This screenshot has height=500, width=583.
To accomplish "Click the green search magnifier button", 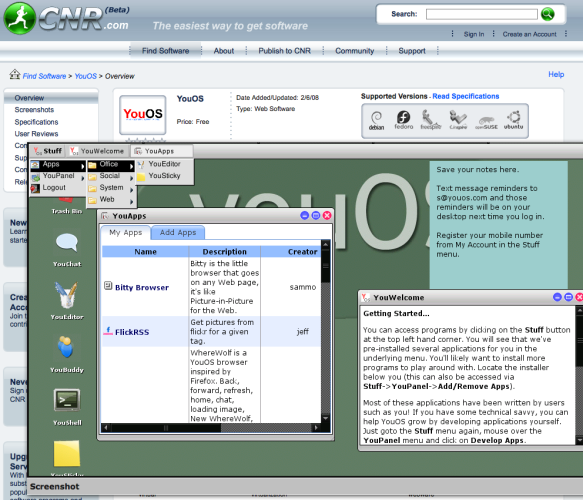I will tap(547, 14).
